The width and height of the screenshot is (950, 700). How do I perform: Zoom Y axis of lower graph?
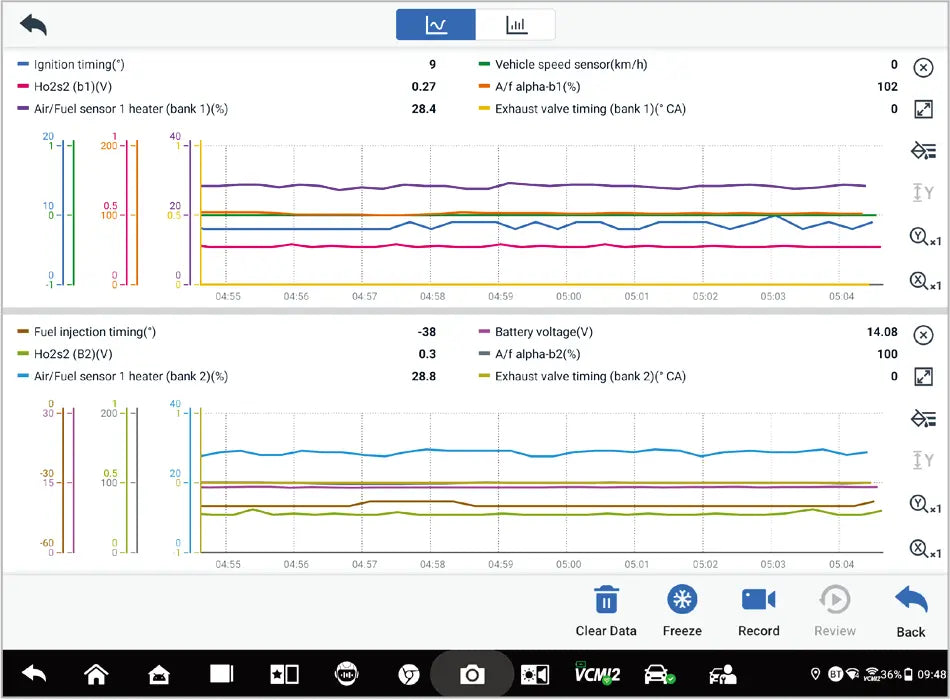coord(924,504)
